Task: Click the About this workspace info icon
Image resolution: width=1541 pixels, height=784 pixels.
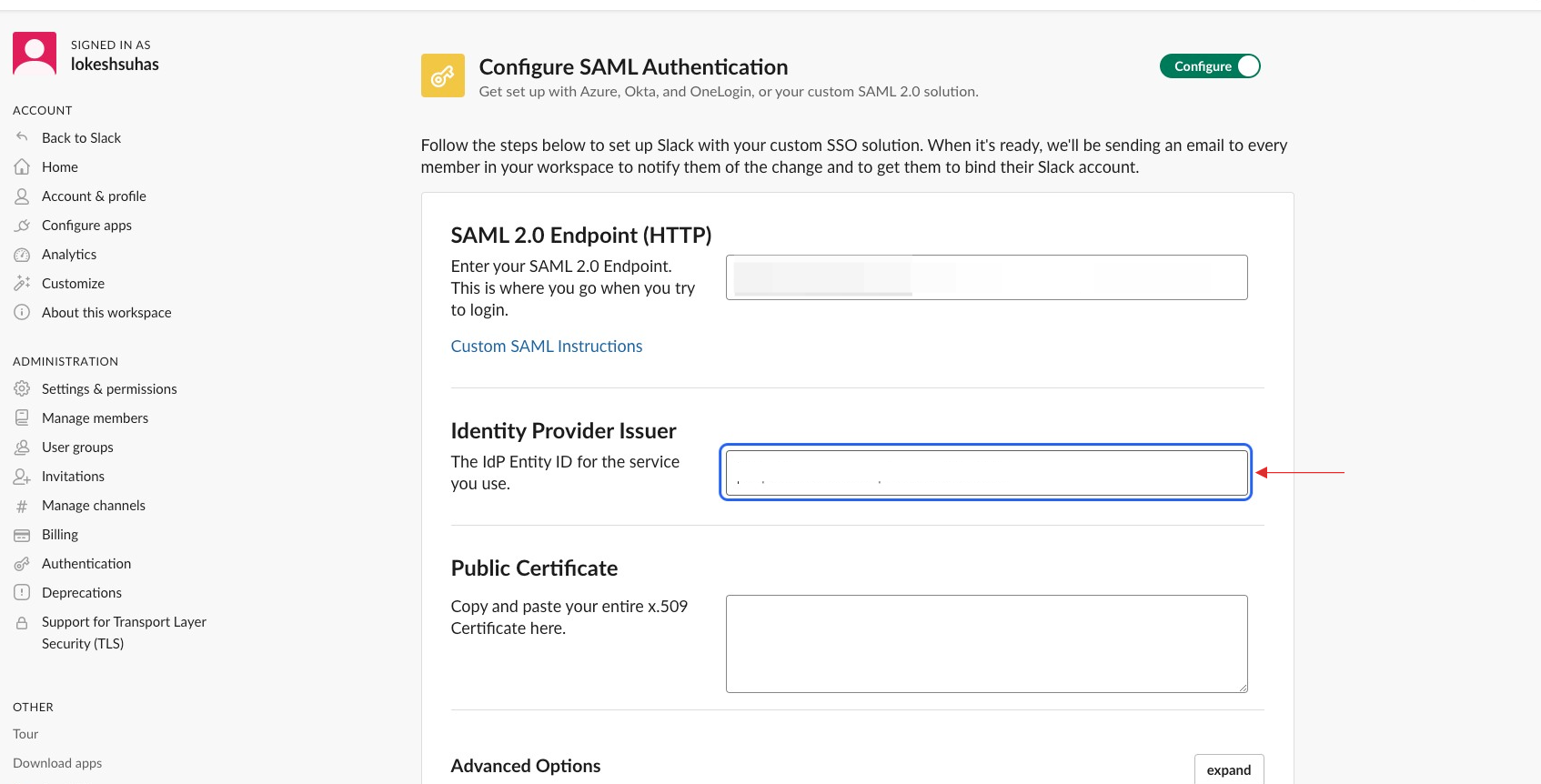Action: pyautogui.click(x=22, y=312)
